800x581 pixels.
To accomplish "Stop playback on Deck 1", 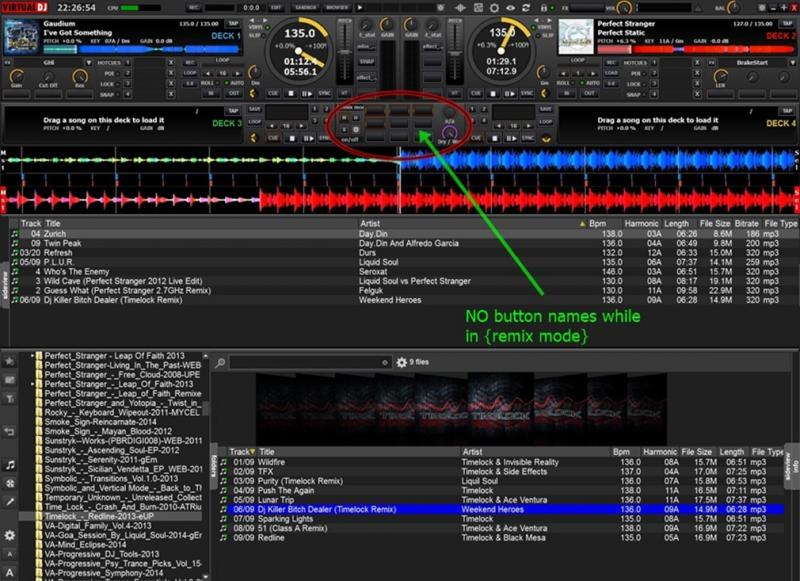I will point(291,93).
